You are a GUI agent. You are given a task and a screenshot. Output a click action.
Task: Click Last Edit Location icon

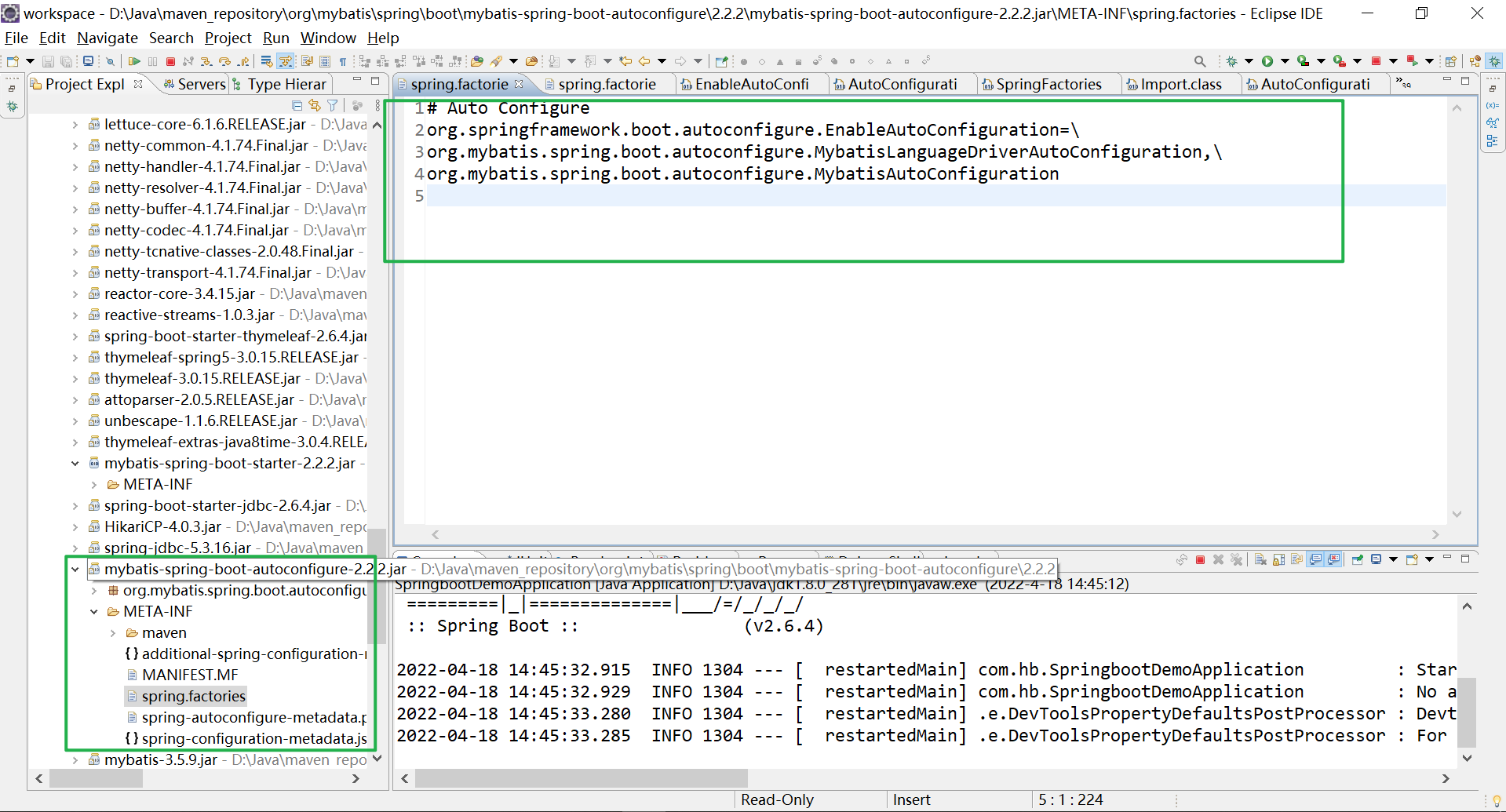click(625, 61)
